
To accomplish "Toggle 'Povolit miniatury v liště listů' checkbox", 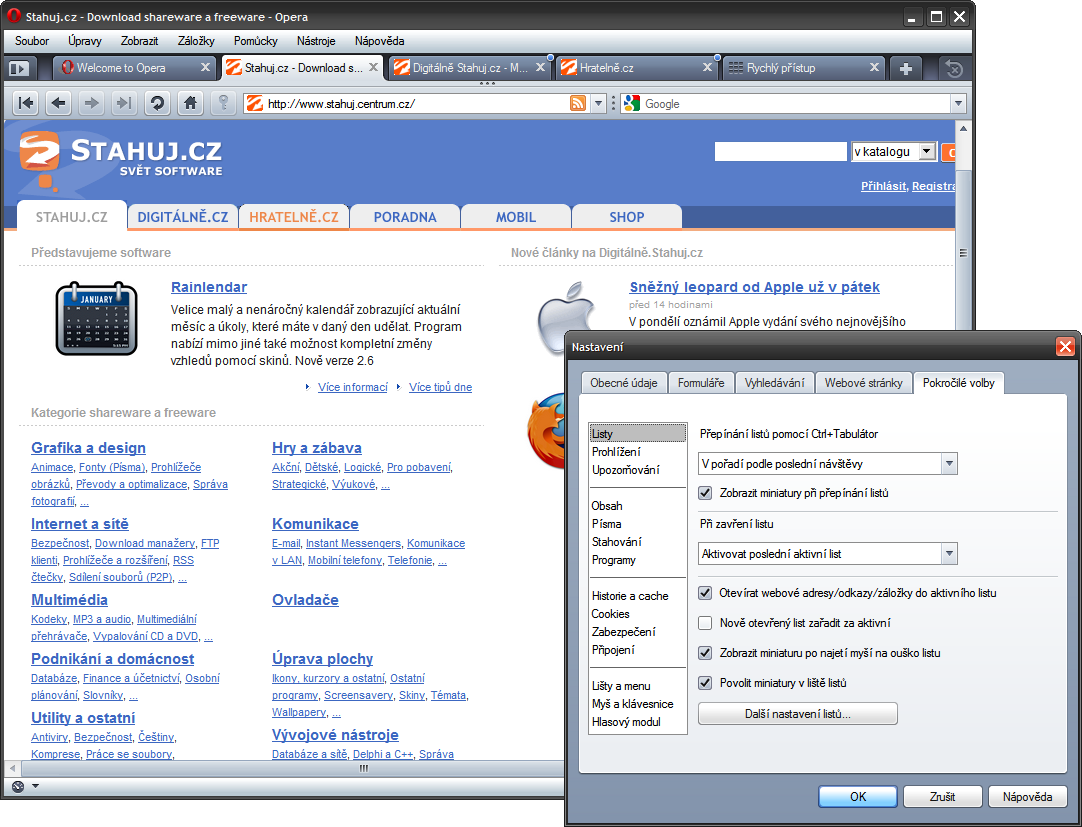I will tap(705, 683).
